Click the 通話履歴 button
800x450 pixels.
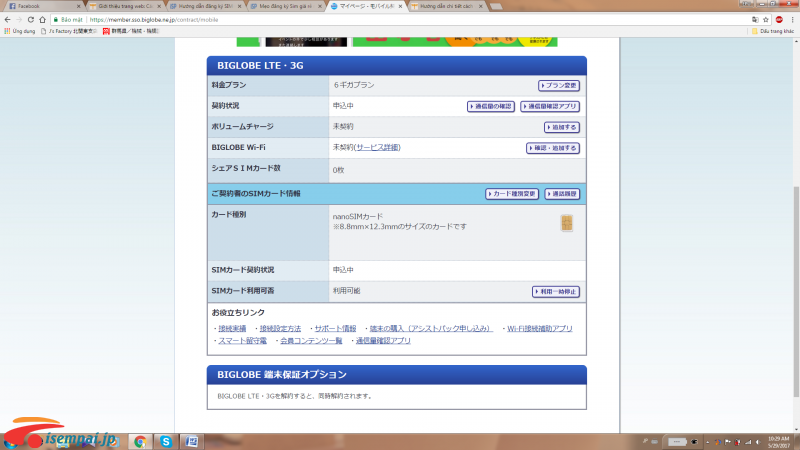point(562,194)
